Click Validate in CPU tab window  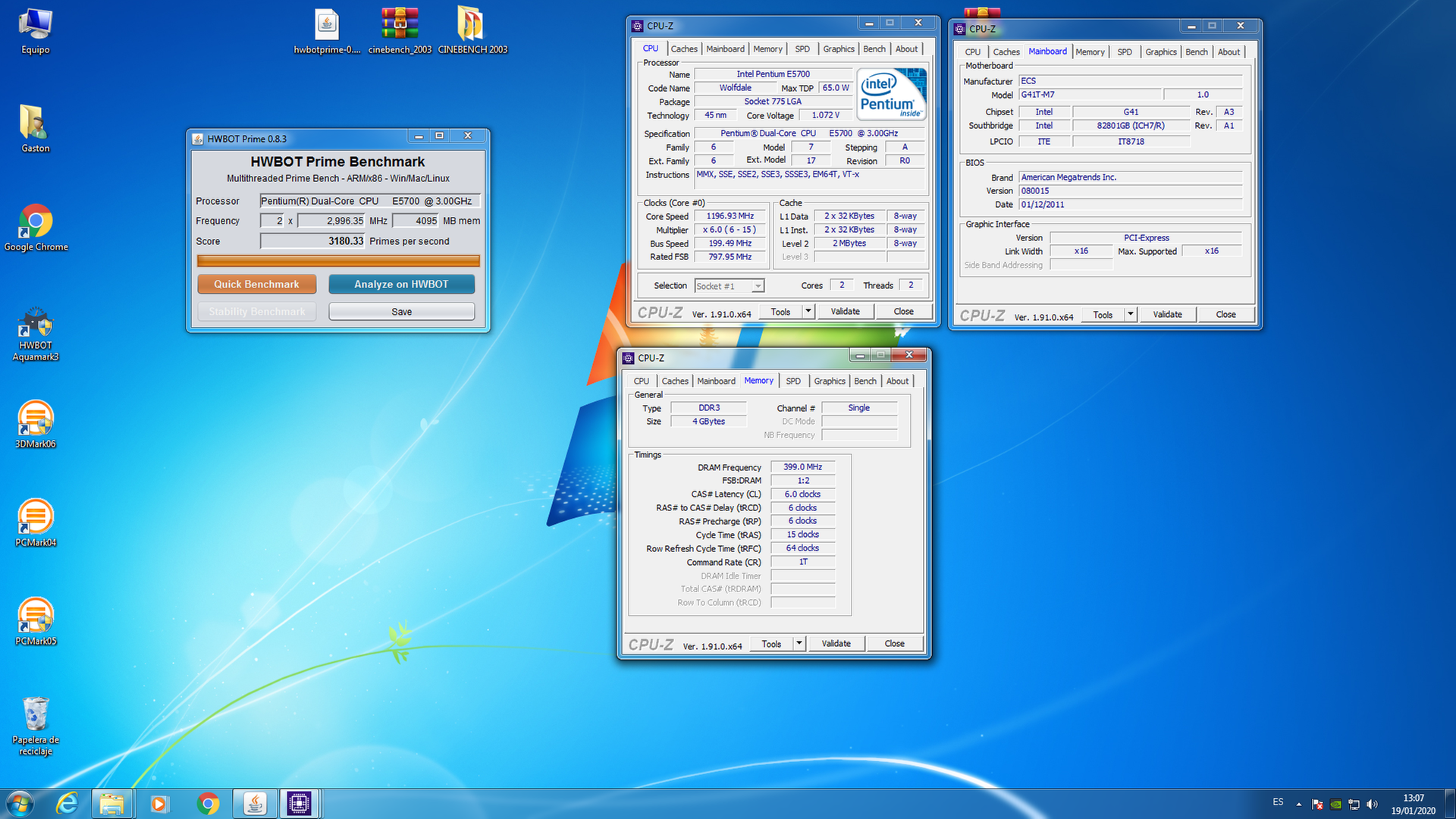click(x=845, y=311)
